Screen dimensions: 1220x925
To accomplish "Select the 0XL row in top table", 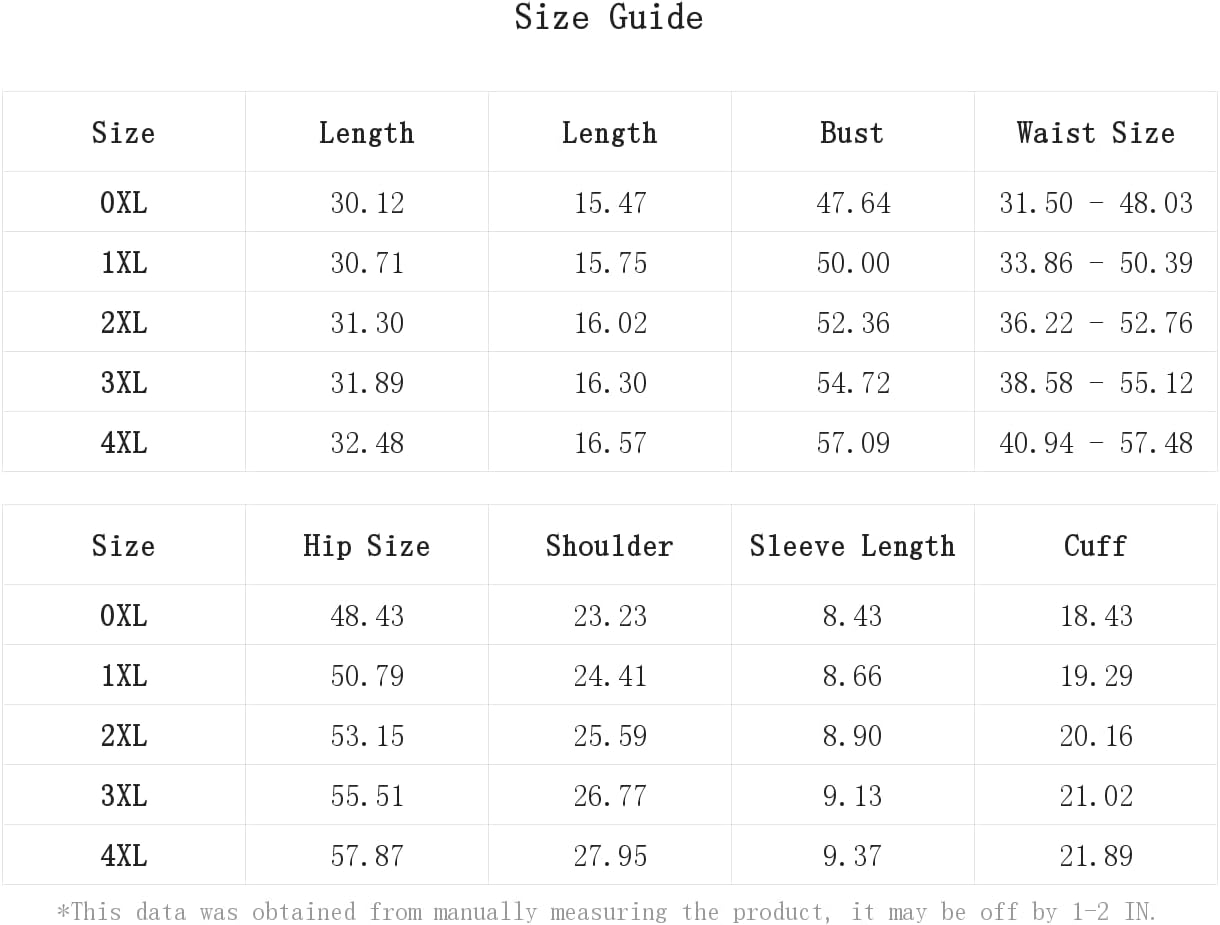I will (610, 202).
